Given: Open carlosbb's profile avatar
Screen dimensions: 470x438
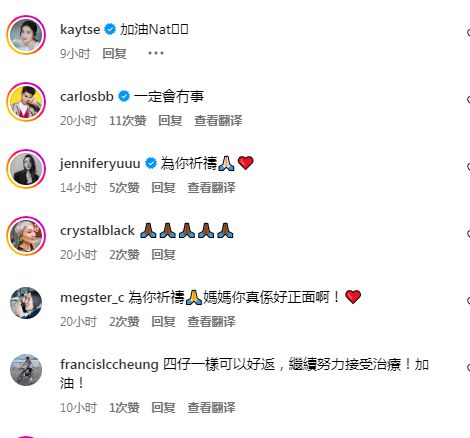Looking at the screenshot, I should [26, 102].
